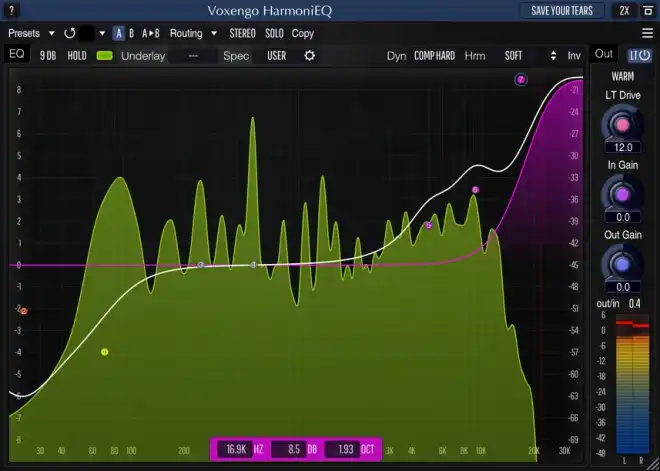The height and width of the screenshot is (471, 660).
Task: Click the out/in 0.4 readout
Action: point(634,303)
